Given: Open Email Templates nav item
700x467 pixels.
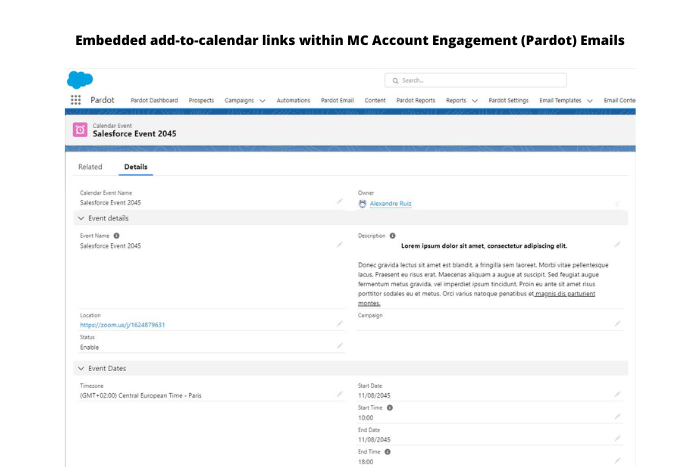Looking at the screenshot, I should tap(560, 100).
